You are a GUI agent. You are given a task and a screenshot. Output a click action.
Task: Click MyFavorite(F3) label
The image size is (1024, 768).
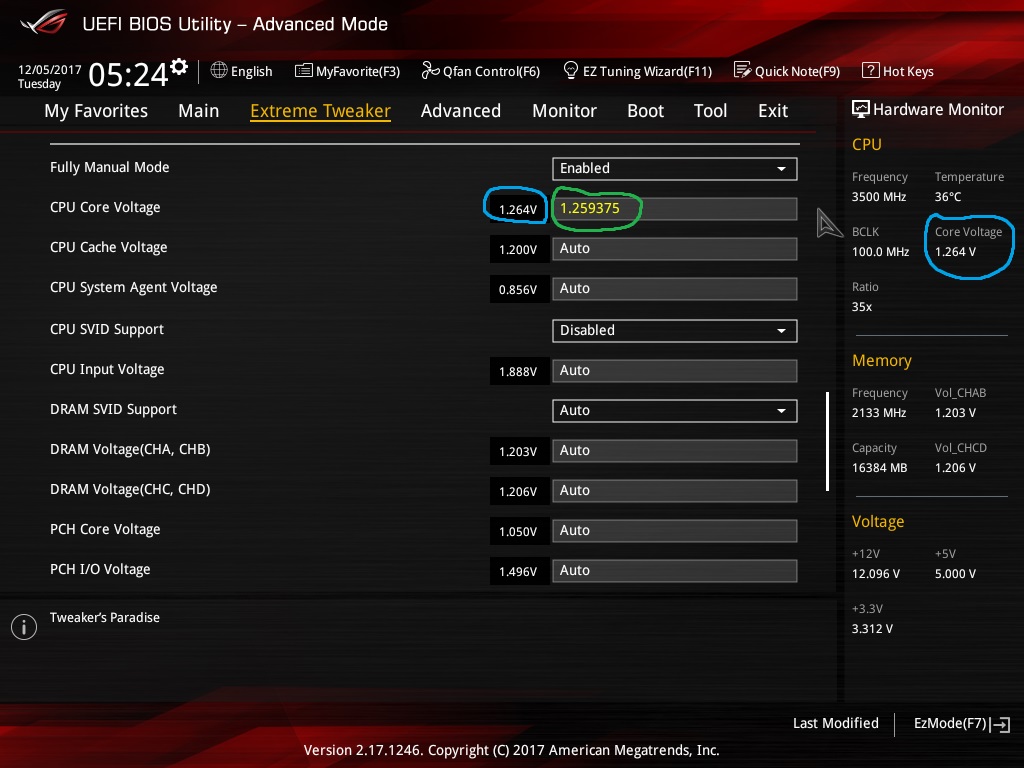(x=358, y=71)
